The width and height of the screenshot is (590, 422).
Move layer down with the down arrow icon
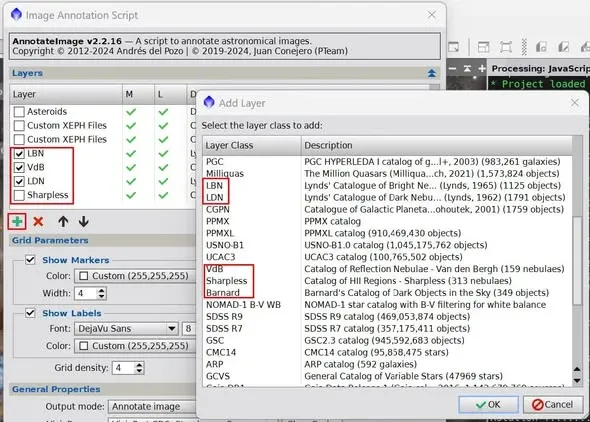pos(84,222)
